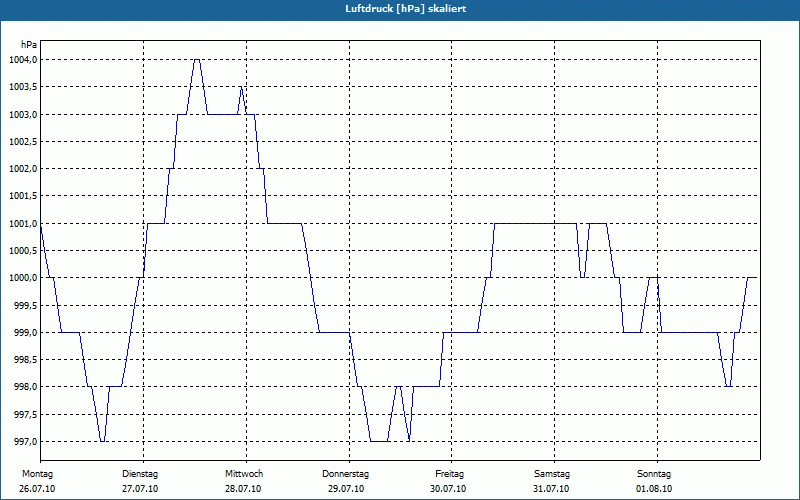
Task: Click the Samstag day label
Action: [552, 474]
